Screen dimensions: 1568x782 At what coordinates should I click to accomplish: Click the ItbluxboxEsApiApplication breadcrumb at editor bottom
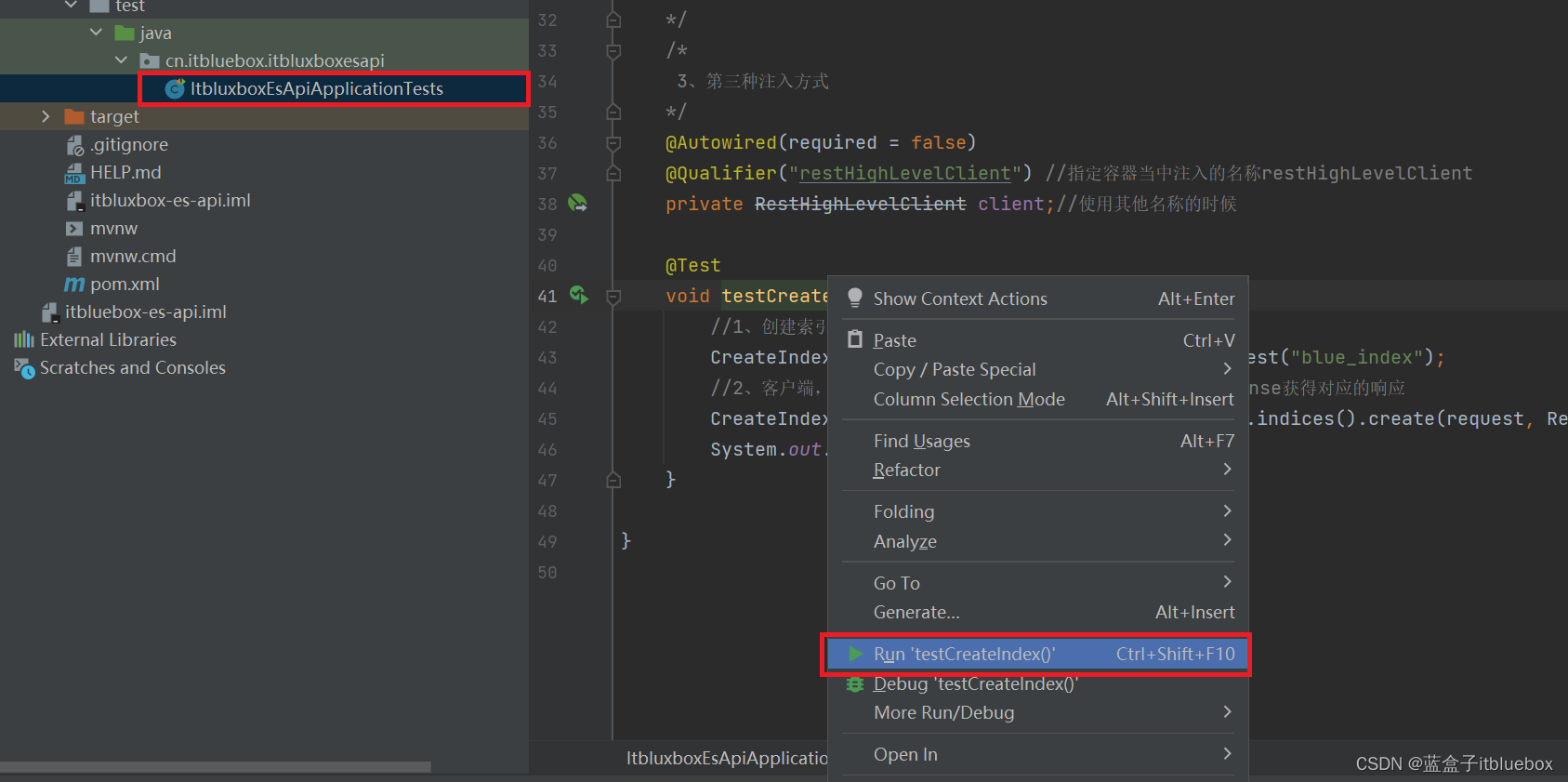click(727, 758)
